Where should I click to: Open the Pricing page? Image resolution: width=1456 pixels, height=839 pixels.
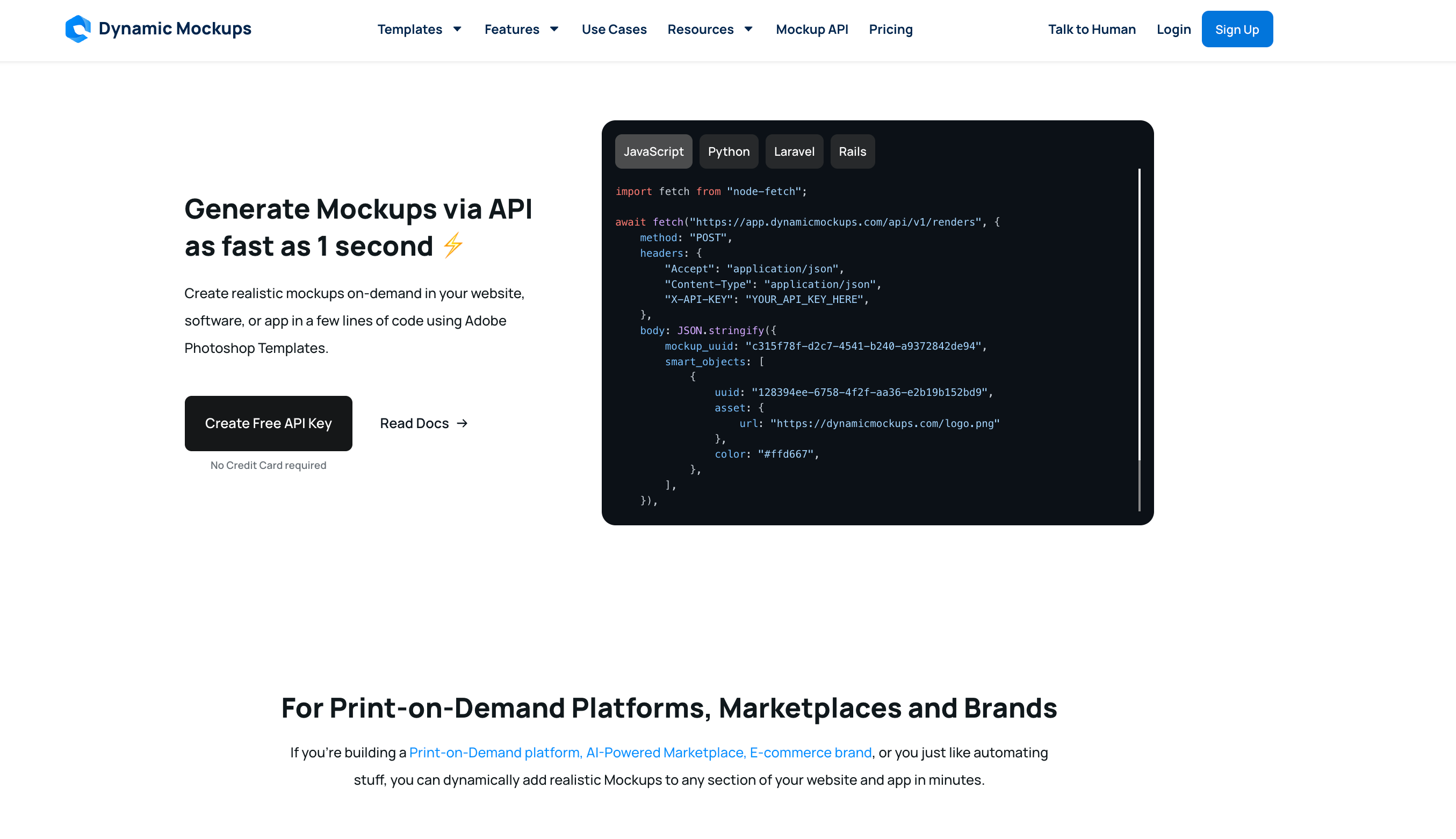(891, 29)
